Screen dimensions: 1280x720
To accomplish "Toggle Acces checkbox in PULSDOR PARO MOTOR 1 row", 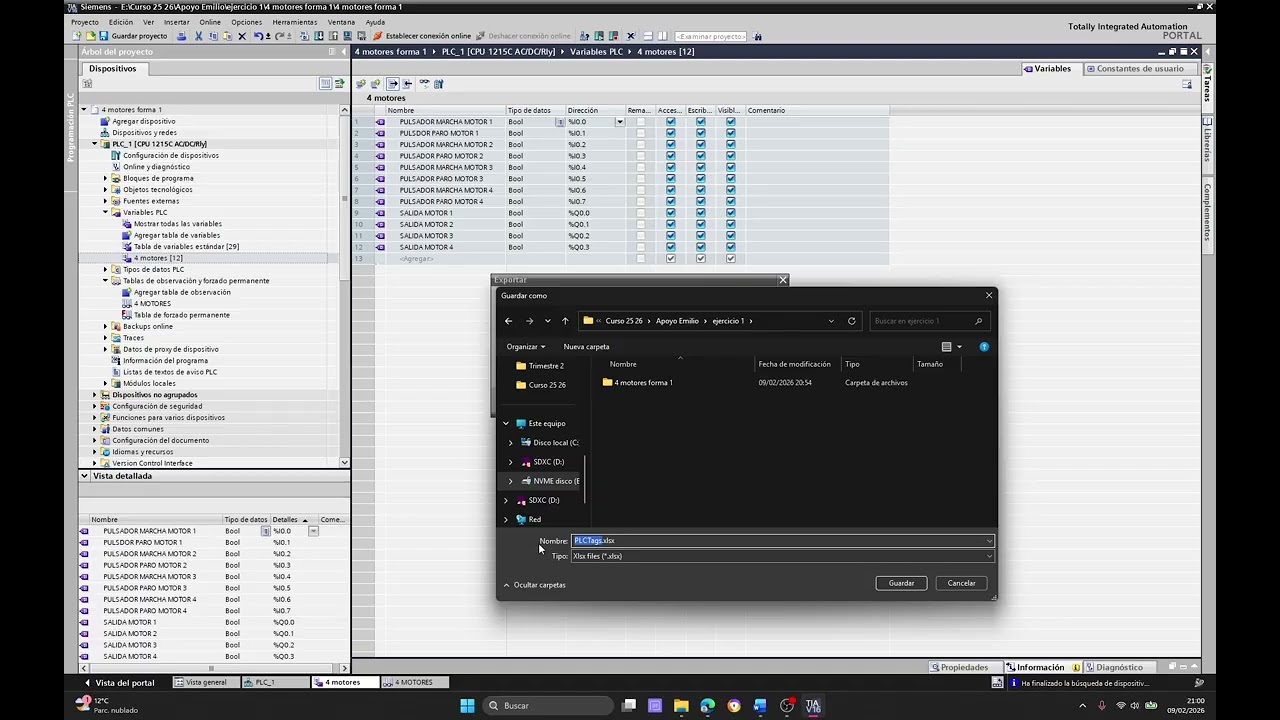I will tap(671, 133).
